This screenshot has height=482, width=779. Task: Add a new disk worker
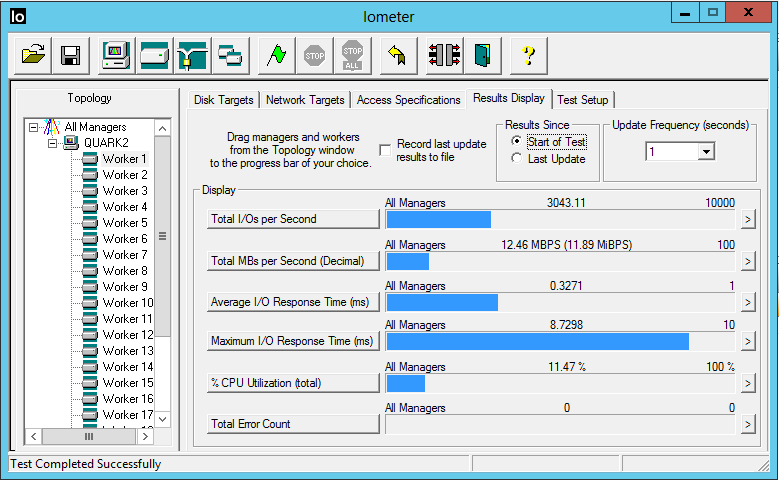click(155, 55)
